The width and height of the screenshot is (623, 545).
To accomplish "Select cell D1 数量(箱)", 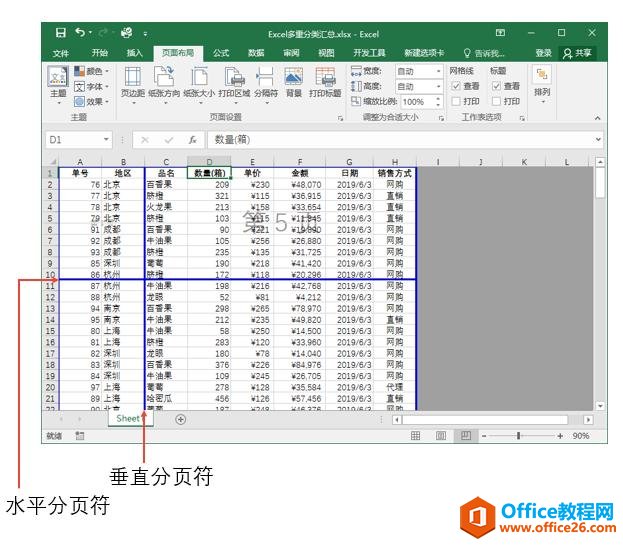I will (x=209, y=173).
